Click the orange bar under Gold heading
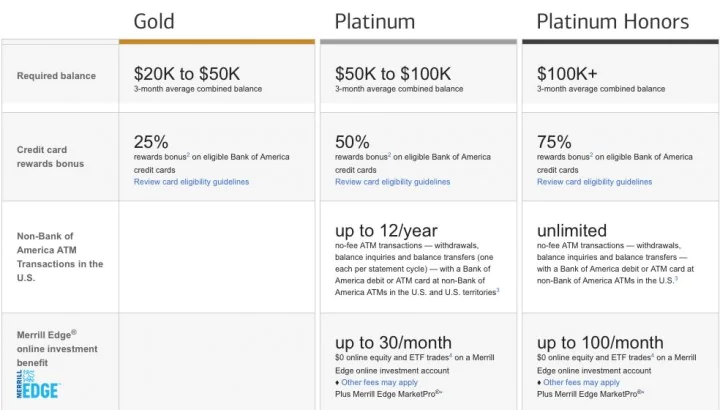 coord(216,42)
